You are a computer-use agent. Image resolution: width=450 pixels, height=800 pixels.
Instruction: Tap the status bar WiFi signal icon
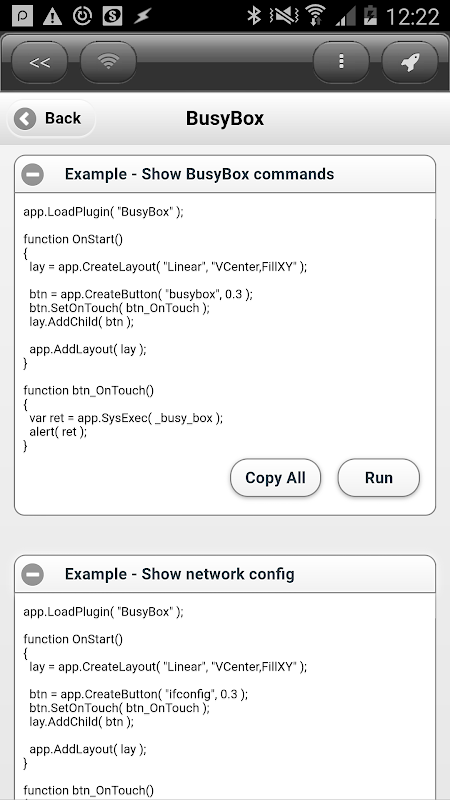point(316,16)
